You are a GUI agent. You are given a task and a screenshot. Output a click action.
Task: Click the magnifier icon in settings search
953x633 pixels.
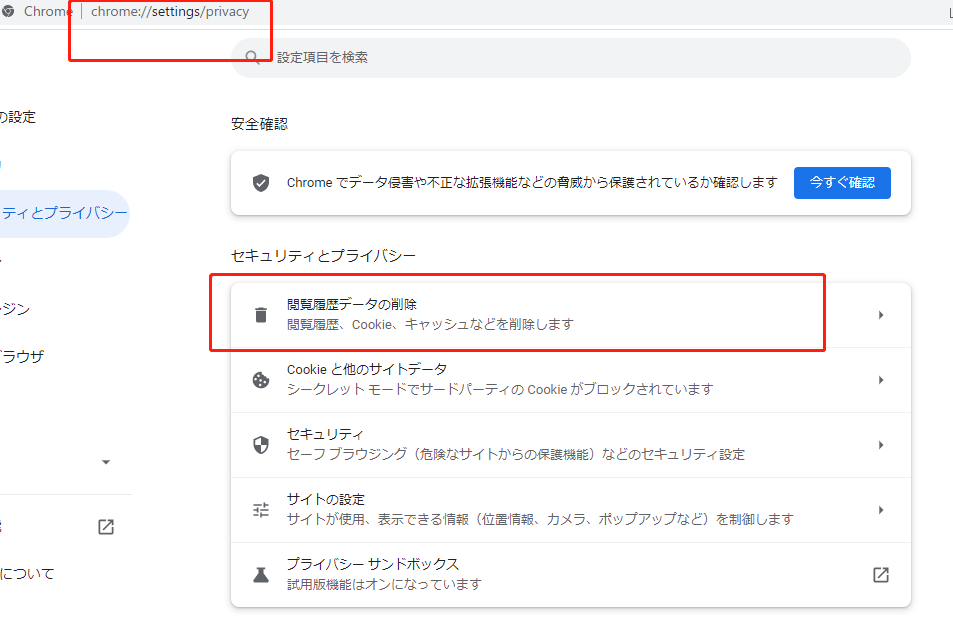point(252,57)
